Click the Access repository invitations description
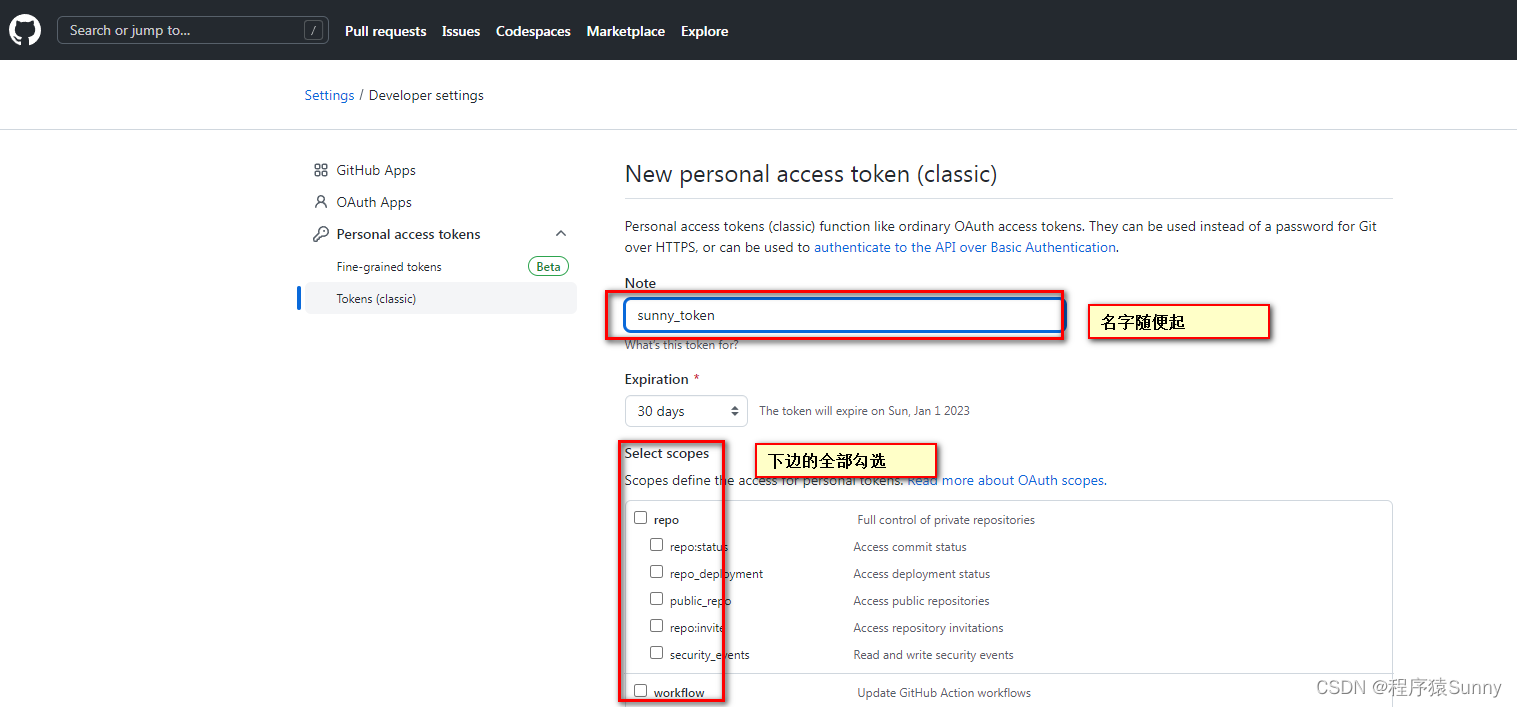 click(x=928, y=628)
